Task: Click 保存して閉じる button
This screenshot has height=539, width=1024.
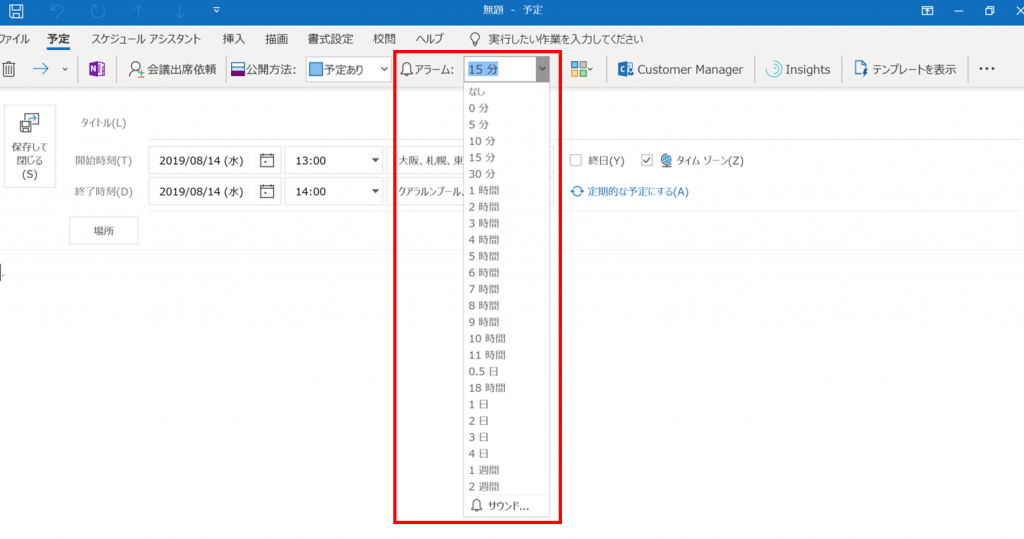Action: [28, 146]
